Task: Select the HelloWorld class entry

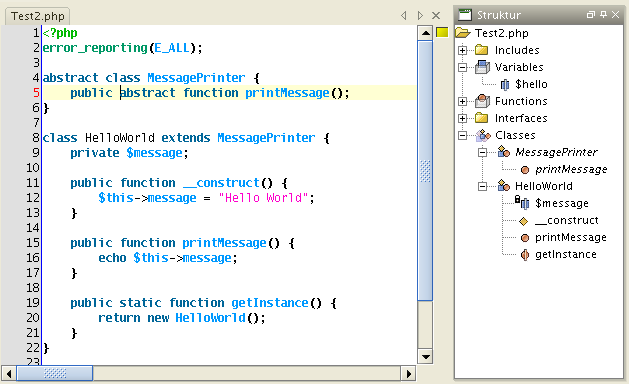Action: point(544,186)
